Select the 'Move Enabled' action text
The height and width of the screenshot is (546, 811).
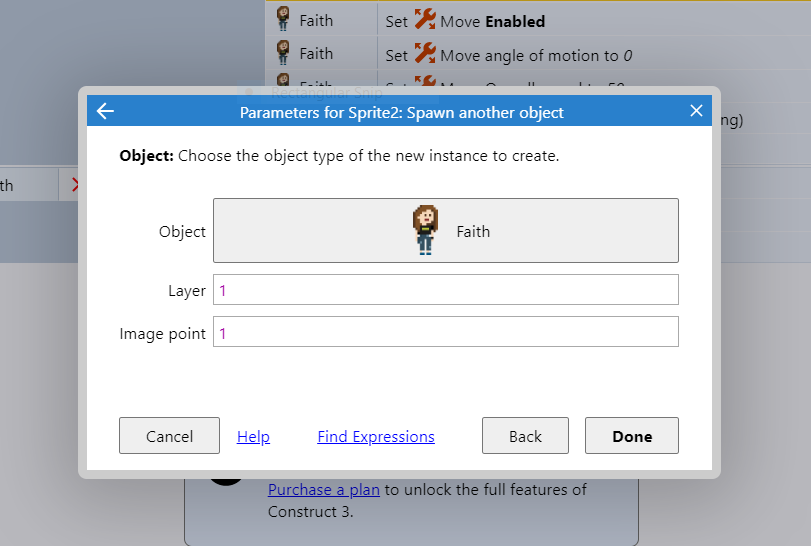tap(493, 21)
